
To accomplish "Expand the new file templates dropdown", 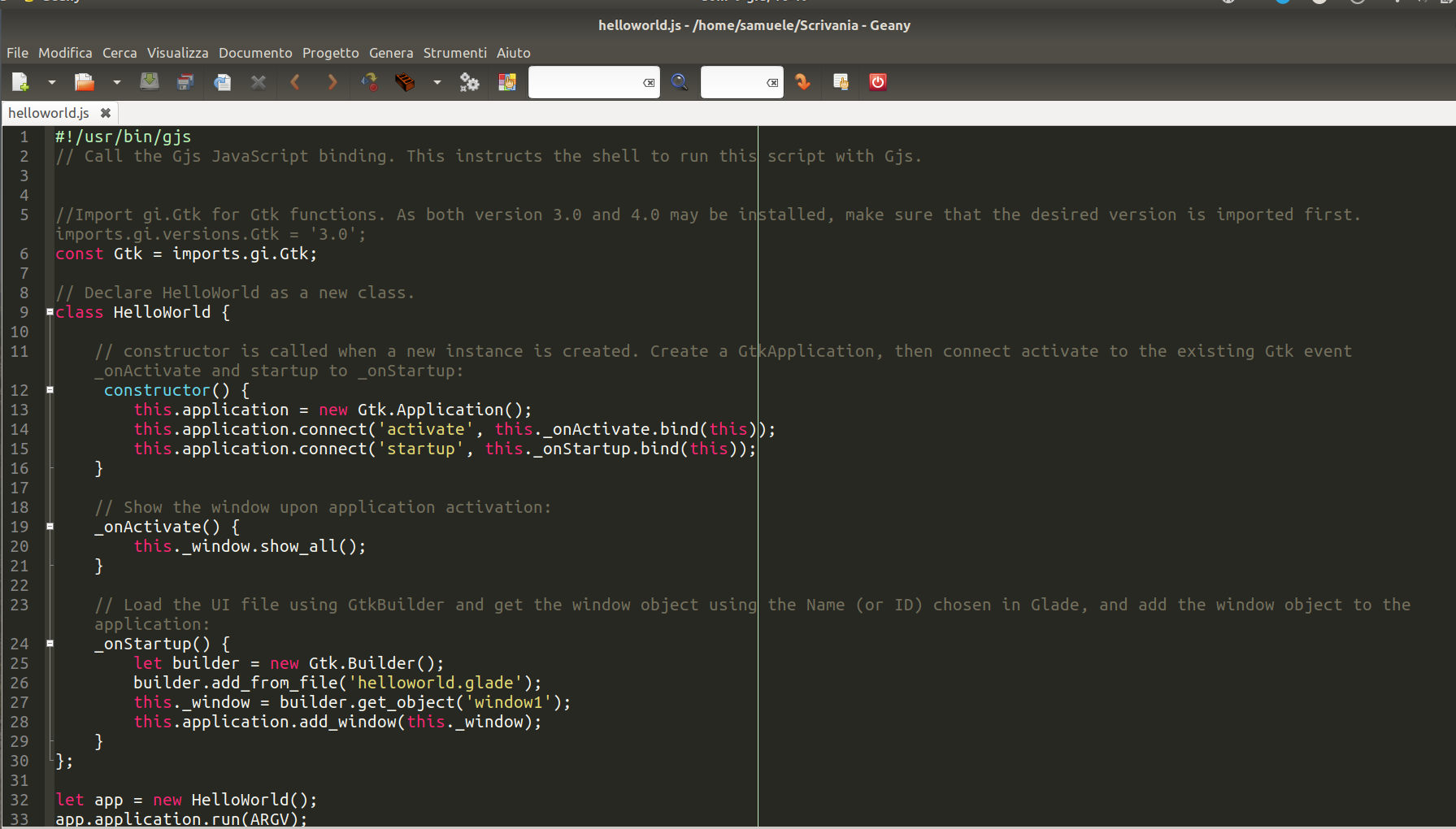I will [52, 82].
